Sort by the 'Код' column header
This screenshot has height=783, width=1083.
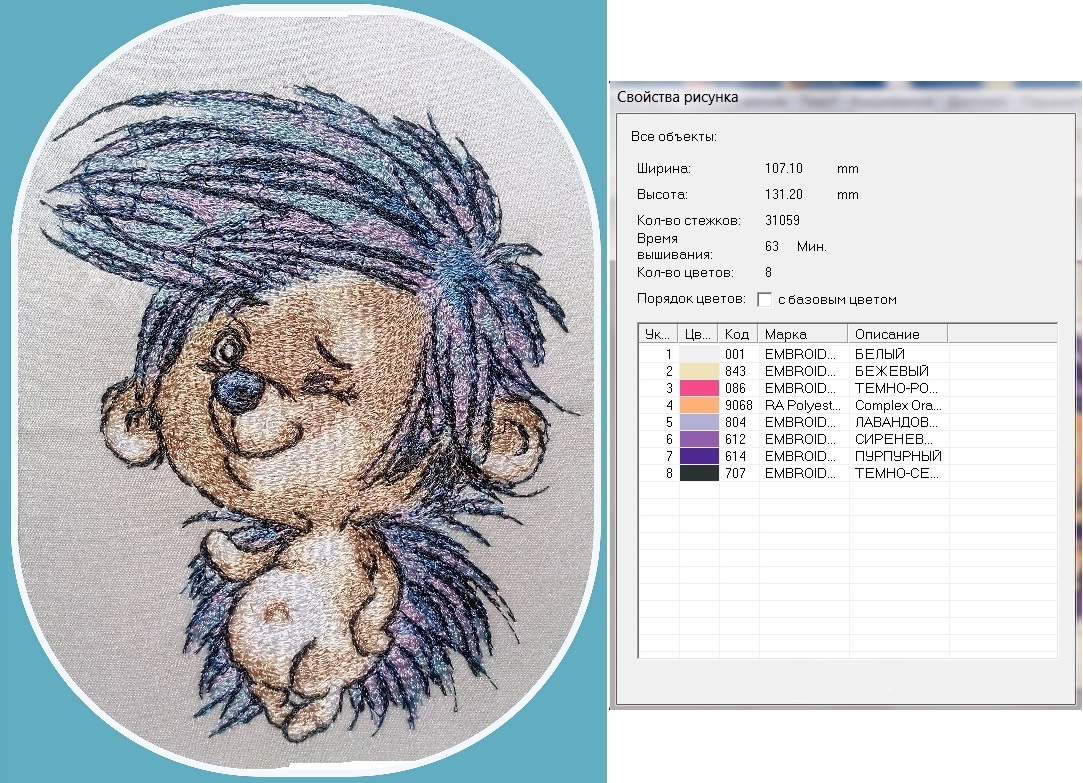point(738,334)
